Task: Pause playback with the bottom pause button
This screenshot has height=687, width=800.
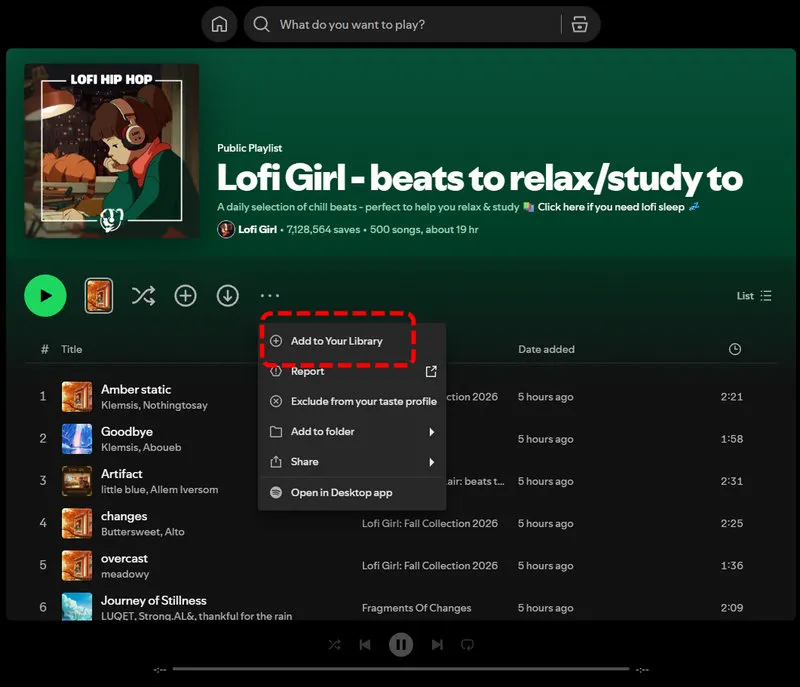Action: pos(401,645)
